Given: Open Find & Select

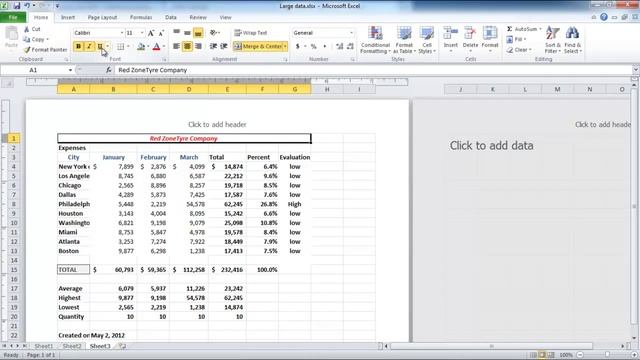Looking at the screenshot, I should [573, 40].
